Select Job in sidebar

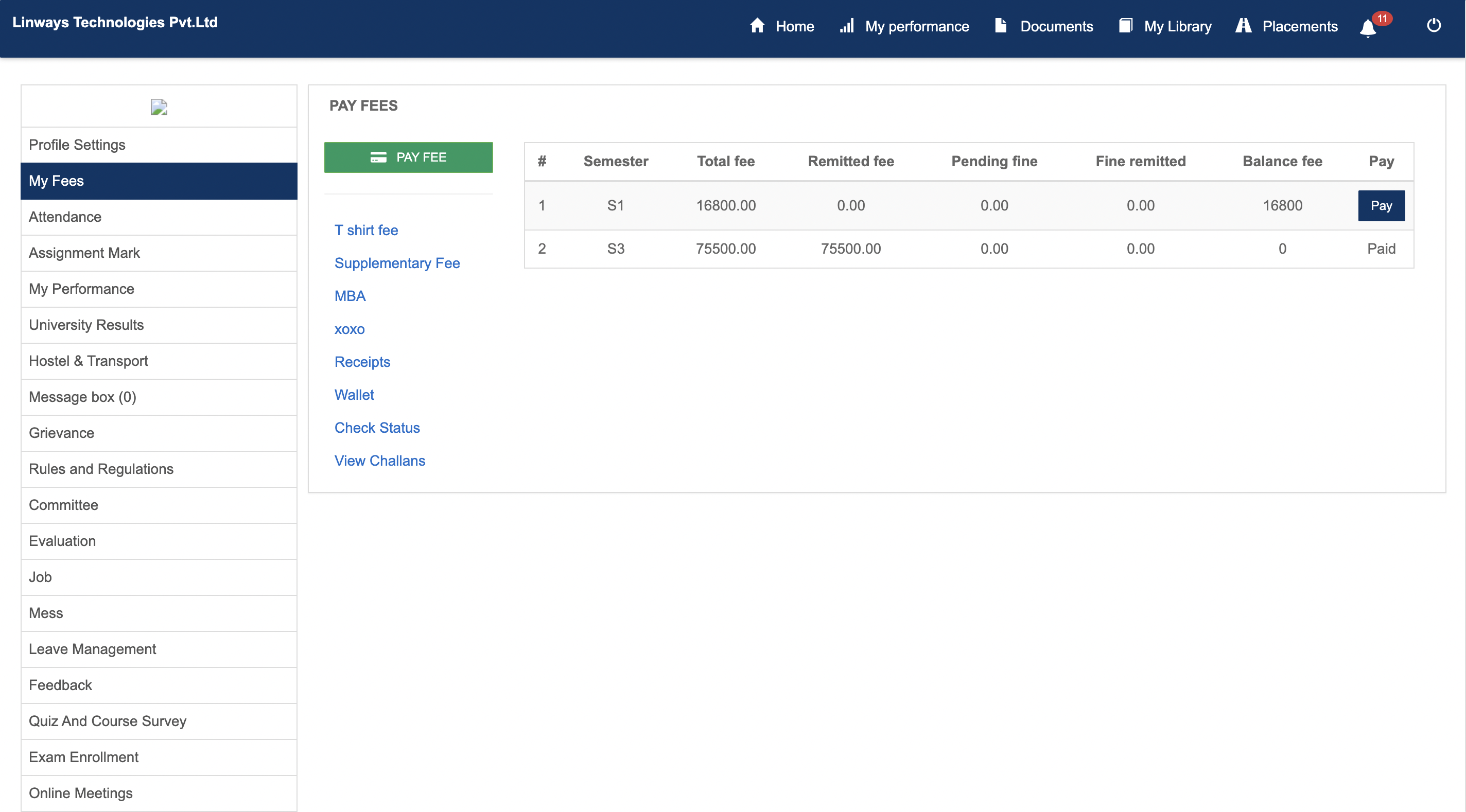[159, 577]
